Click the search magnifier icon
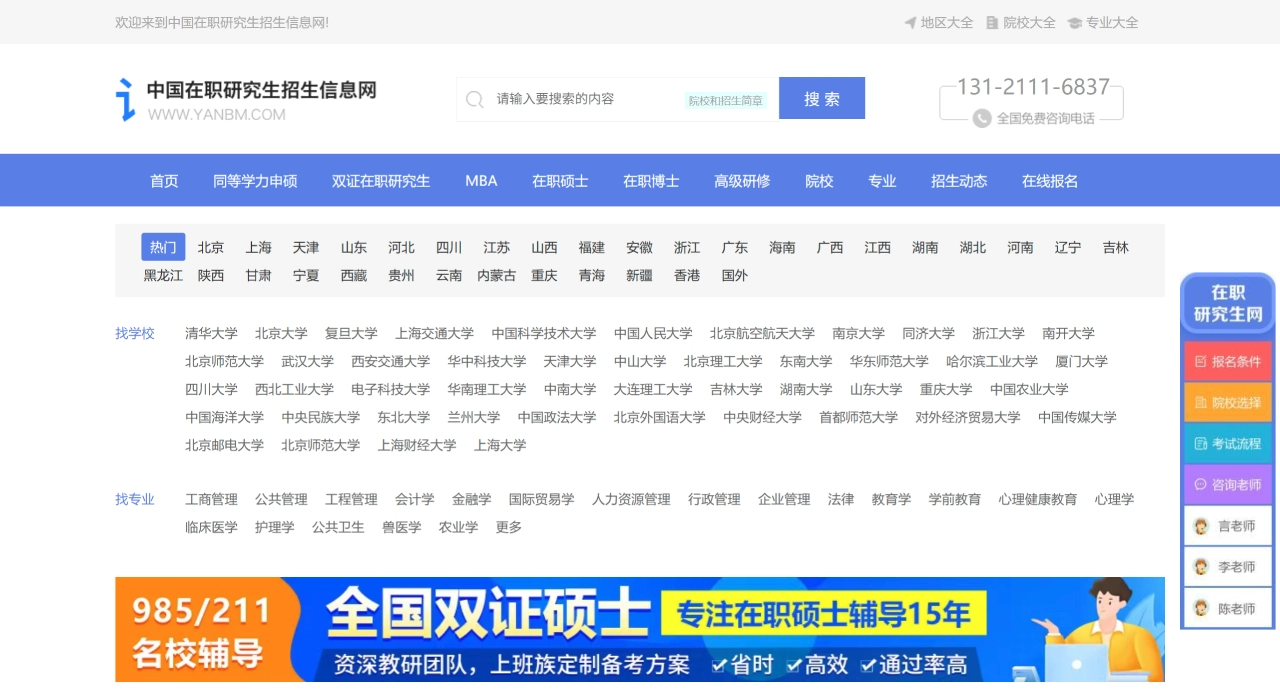This screenshot has width=1280, height=698. click(475, 99)
